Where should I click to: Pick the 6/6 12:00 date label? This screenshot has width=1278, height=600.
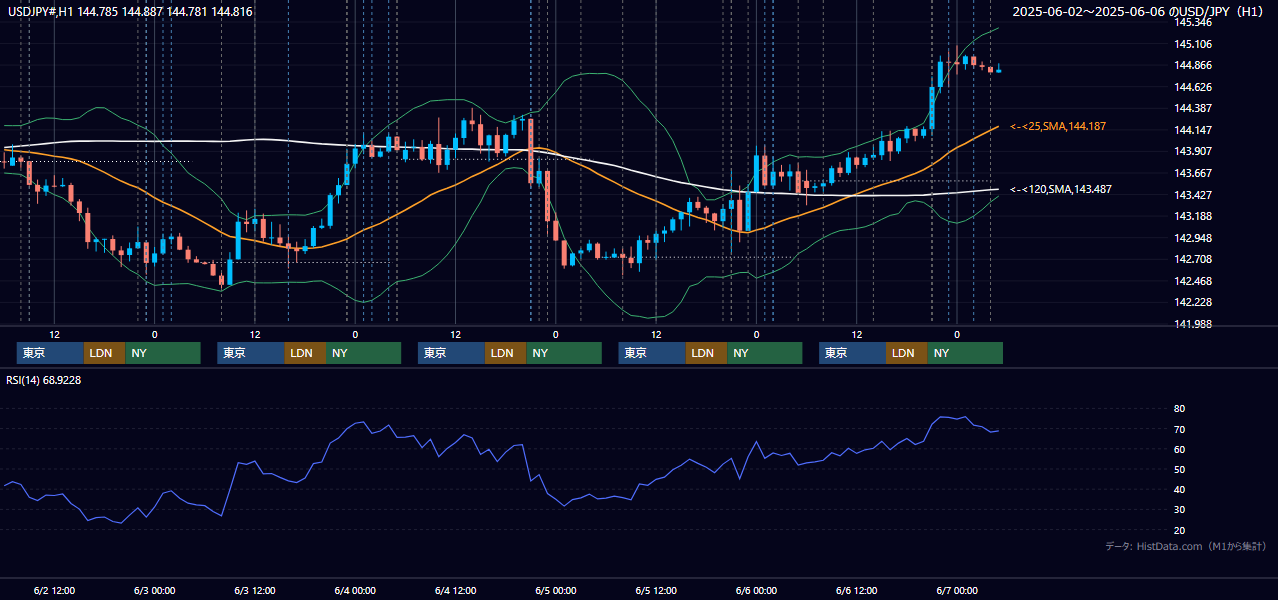point(857,590)
